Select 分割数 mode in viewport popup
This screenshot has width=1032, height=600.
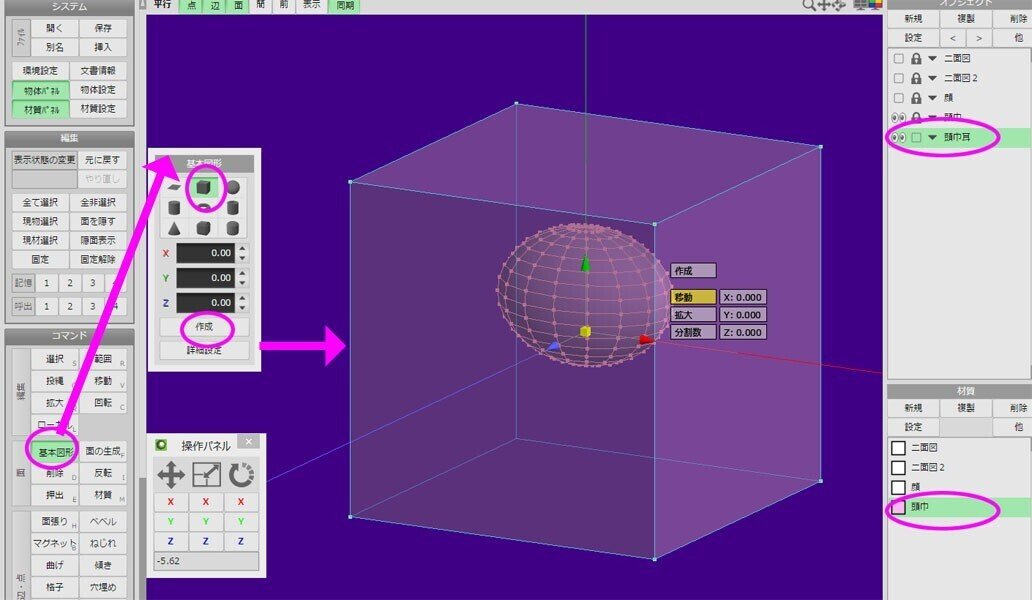click(x=693, y=333)
